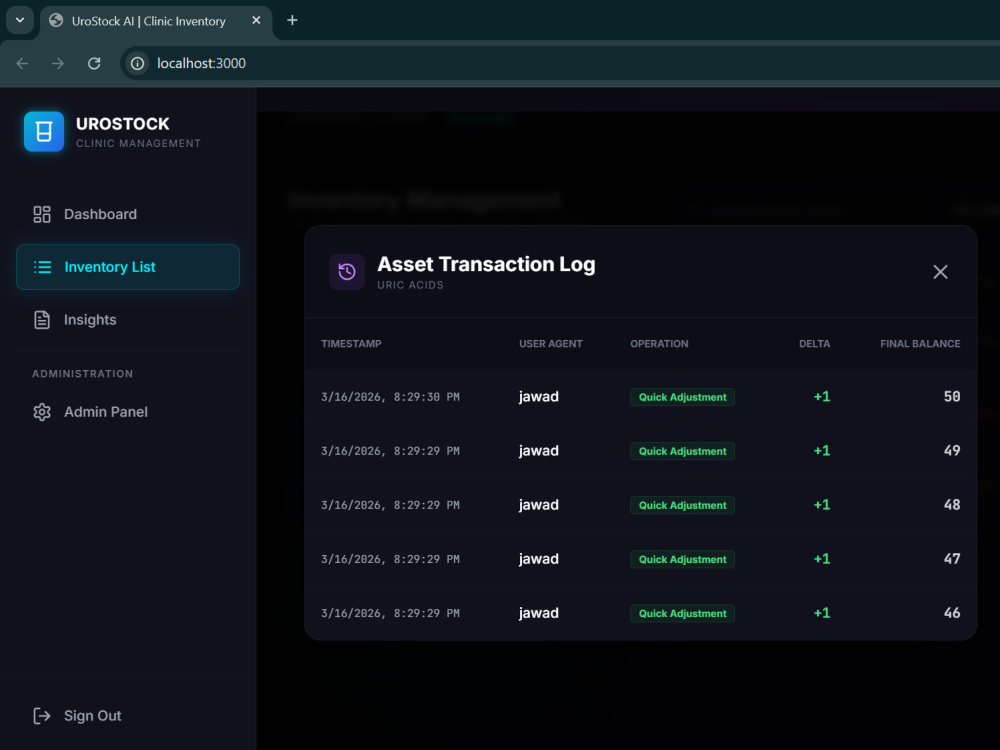Screen dimensions: 1000x750
Task: Click the URIC ACIDS subtitle
Action: tap(410, 285)
